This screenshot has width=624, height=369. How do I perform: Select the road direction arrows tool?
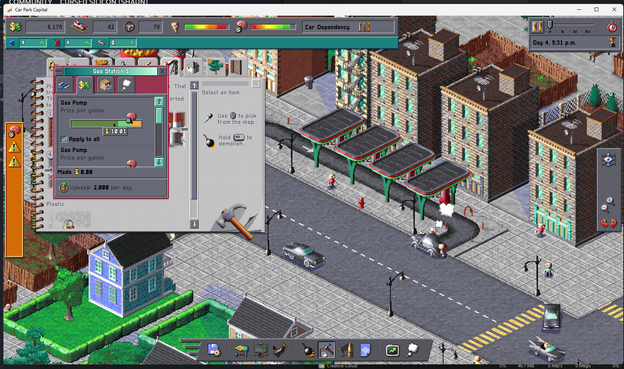point(261,350)
